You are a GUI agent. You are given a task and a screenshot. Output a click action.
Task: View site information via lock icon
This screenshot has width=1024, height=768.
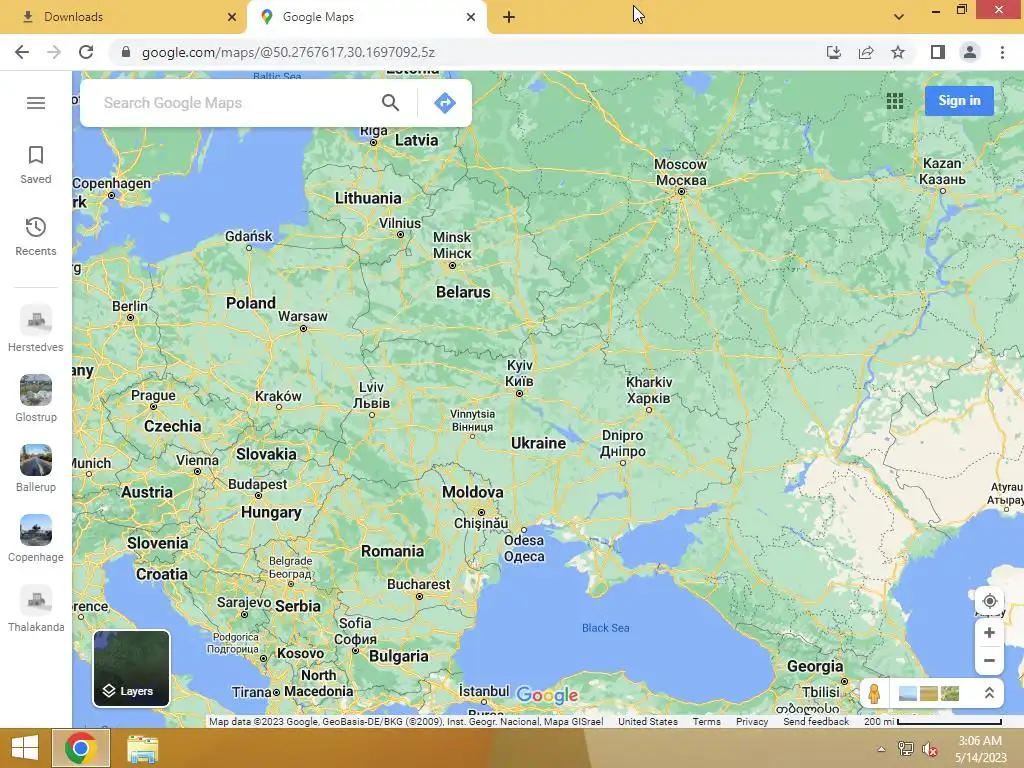pyautogui.click(x=126, y=52)
